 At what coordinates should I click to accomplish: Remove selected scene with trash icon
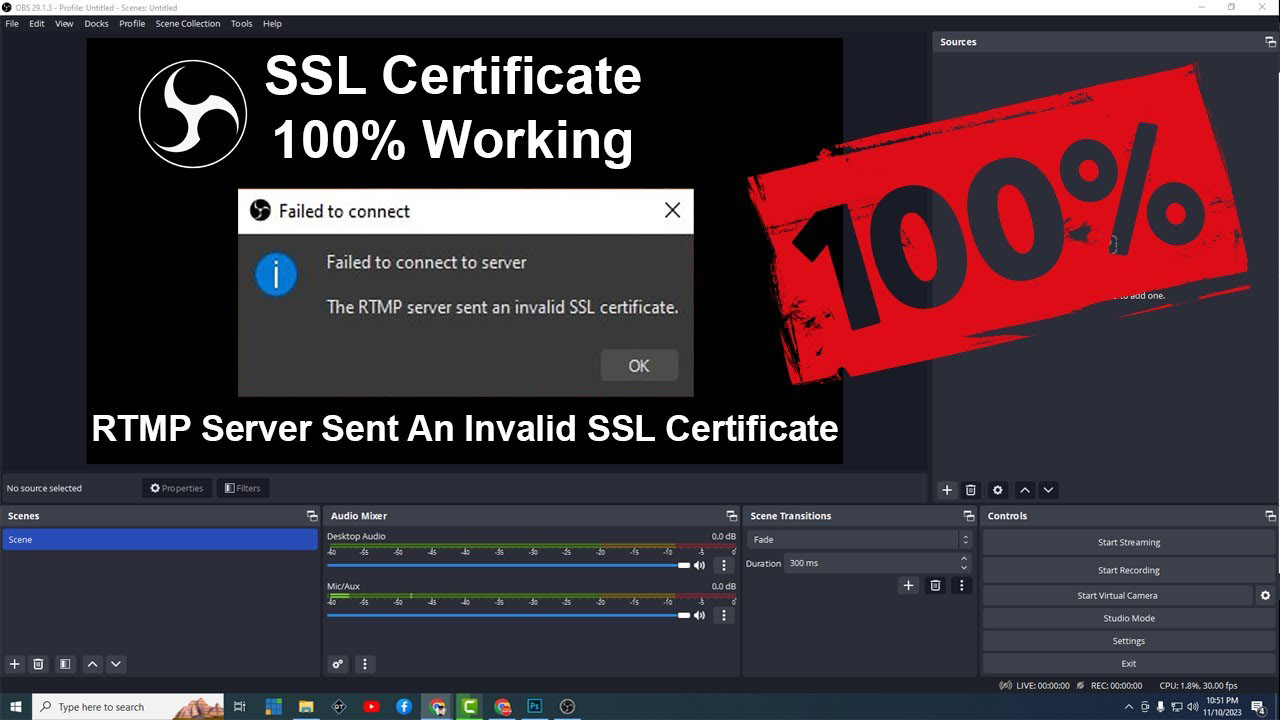pos(38,664)
